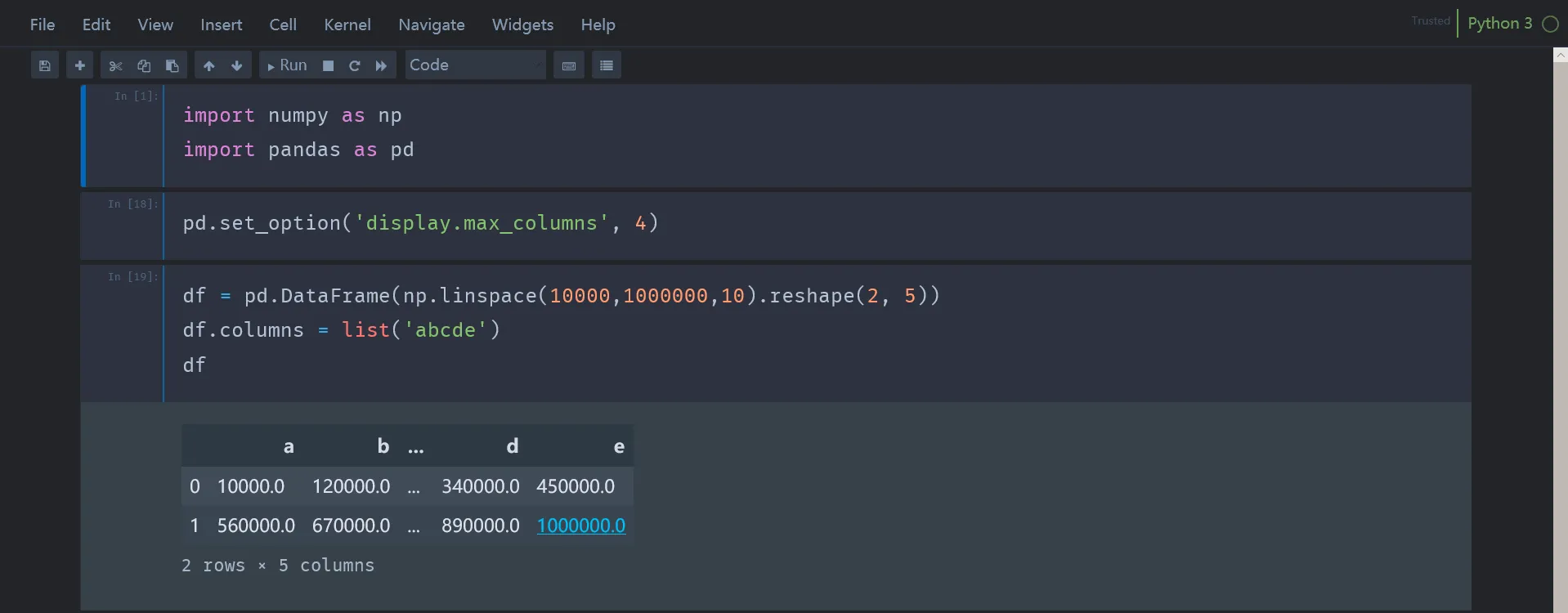
Task: Open the cell type dropdown showing Code
Action: (x=475, y=65)
